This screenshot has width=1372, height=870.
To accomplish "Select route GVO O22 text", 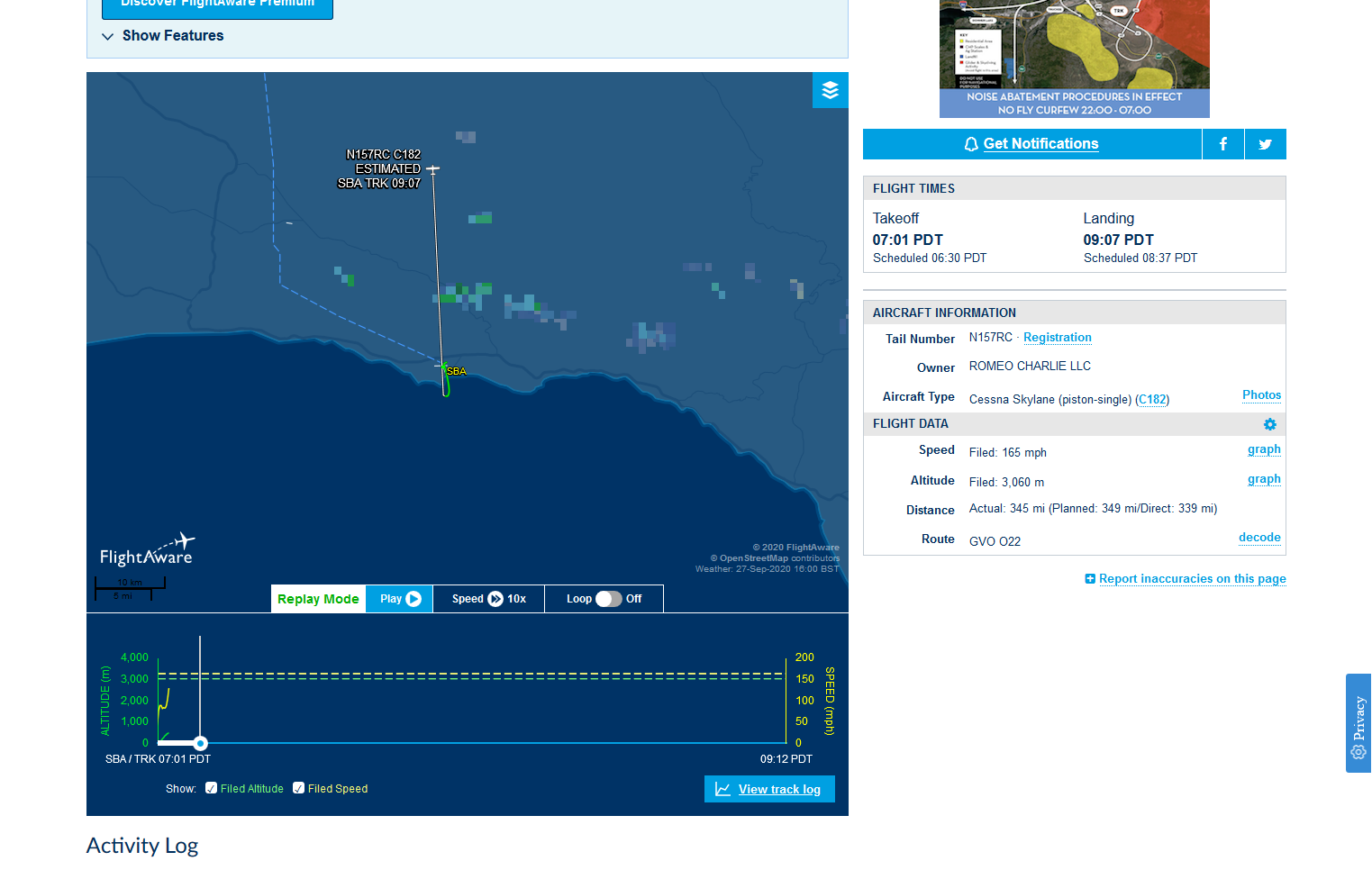I will 995,541.
